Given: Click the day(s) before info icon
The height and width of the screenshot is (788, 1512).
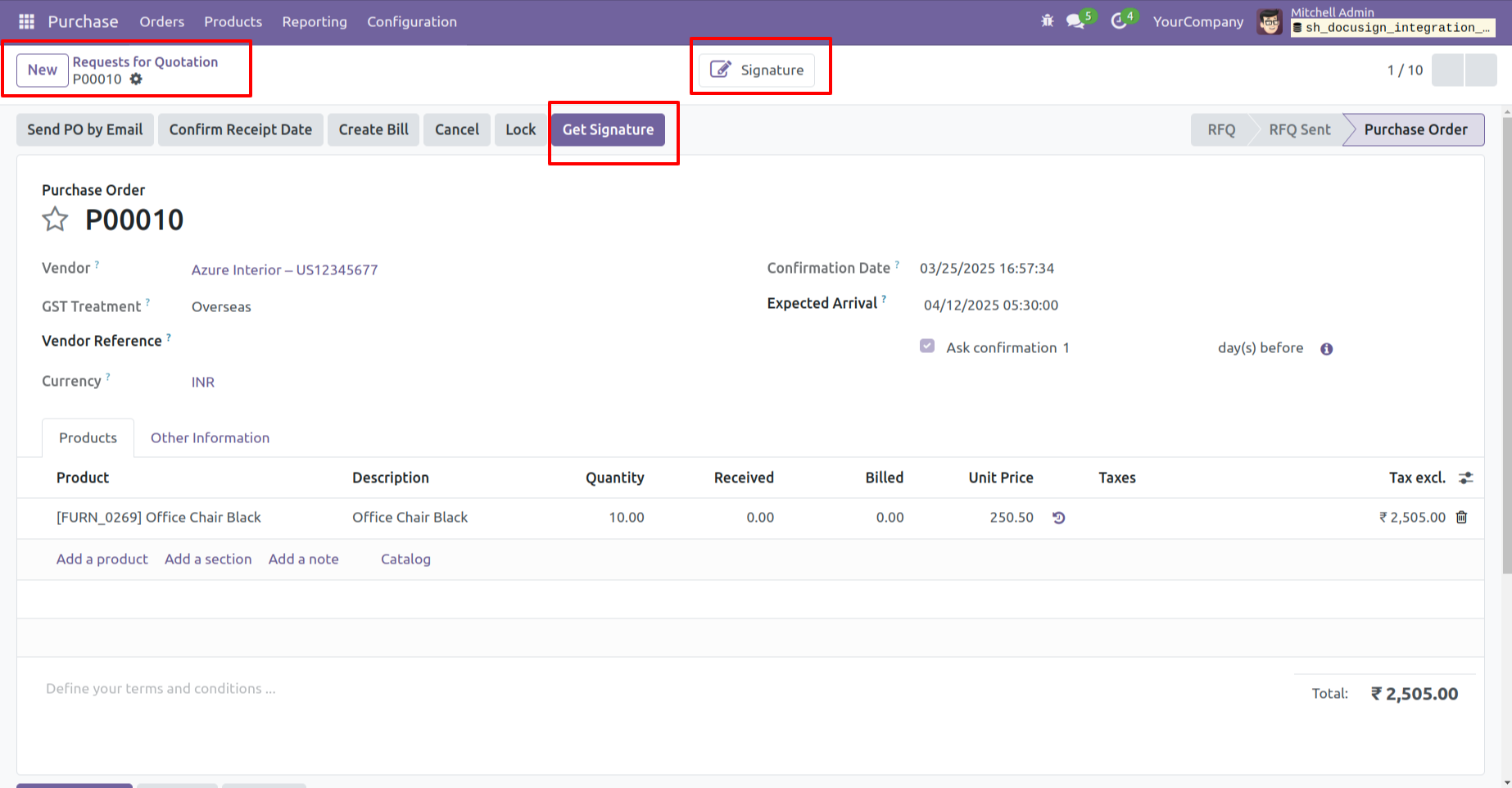Looking at the screenshot, I should (1326, 349).
